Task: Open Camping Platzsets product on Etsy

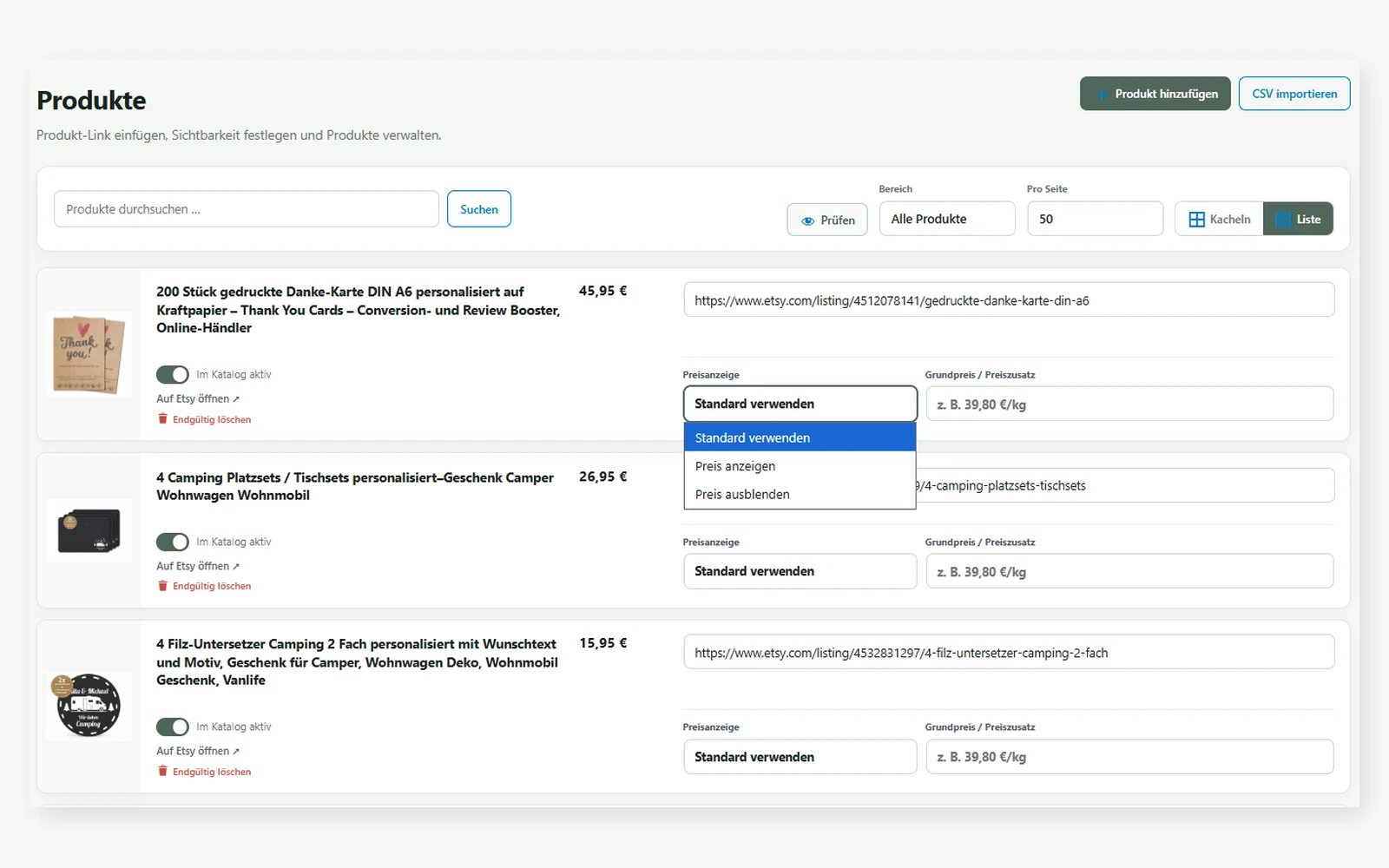Action: 198,566
